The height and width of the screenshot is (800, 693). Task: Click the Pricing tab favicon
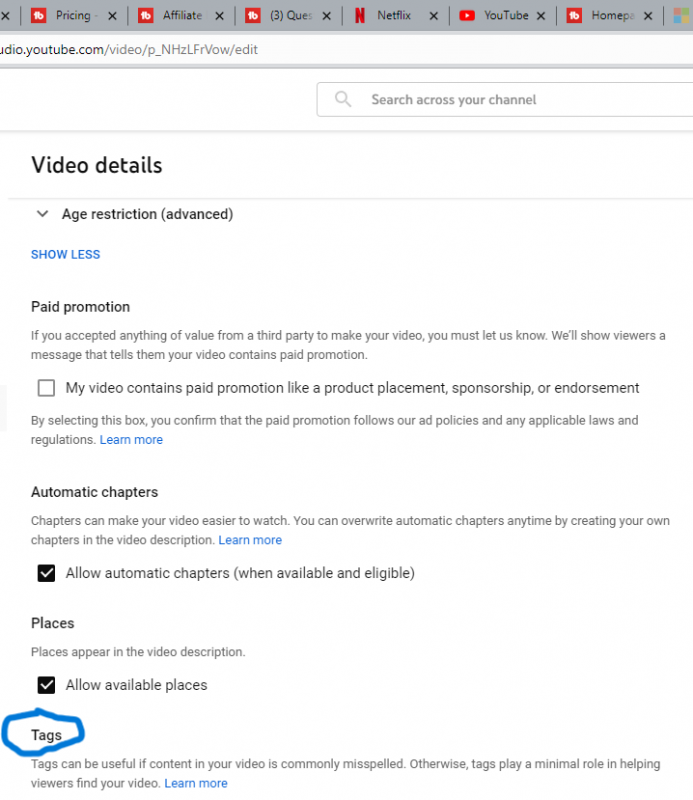click(x=39, y=16)
